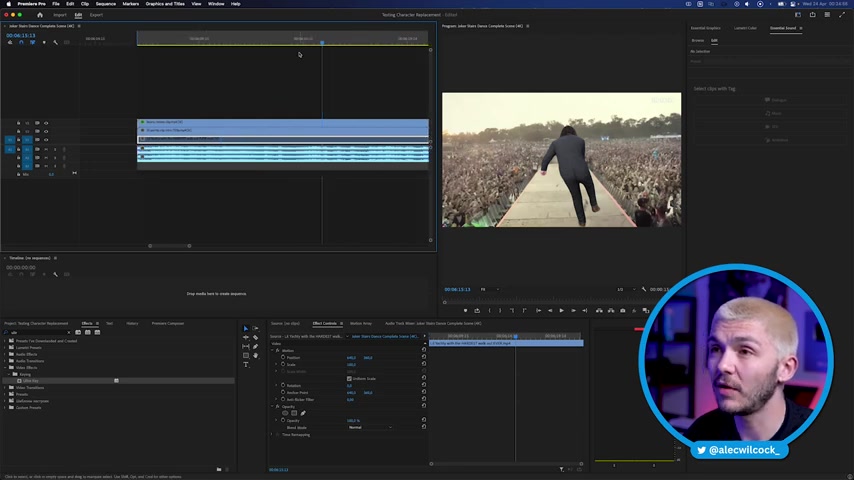Expand Audio Effects folder

5,354
